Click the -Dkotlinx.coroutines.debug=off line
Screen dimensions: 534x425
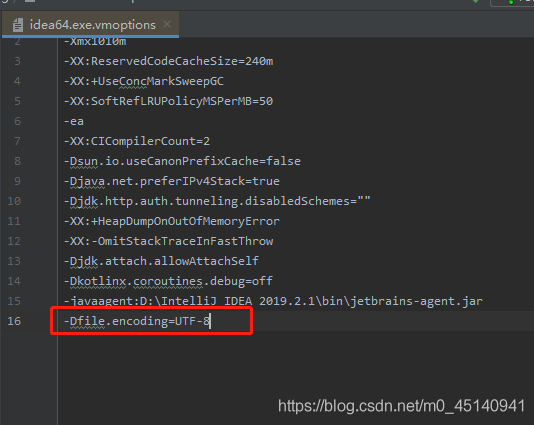click(168, 281)
